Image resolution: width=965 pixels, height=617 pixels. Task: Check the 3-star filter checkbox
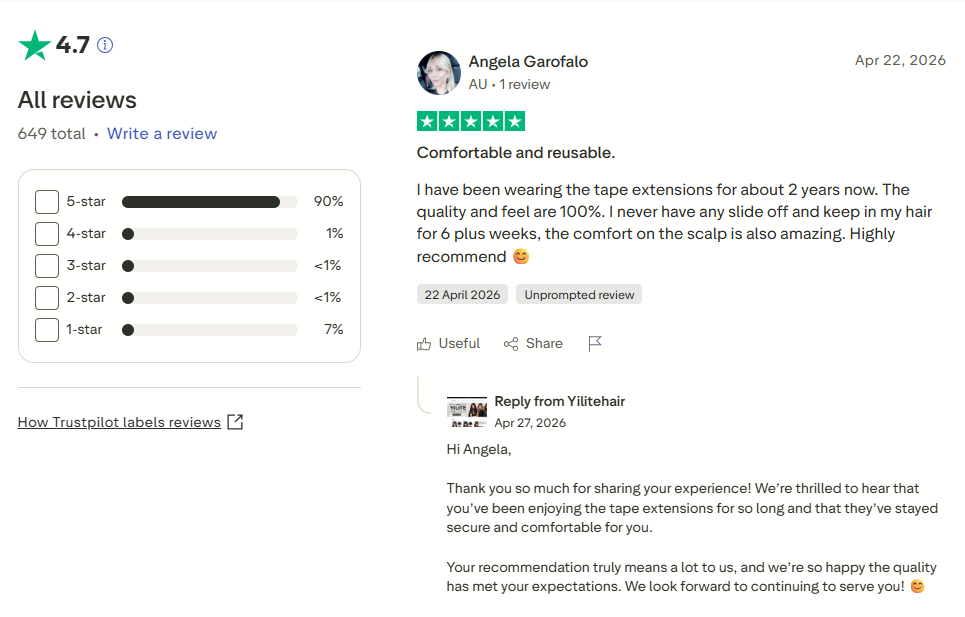(47, 266)
